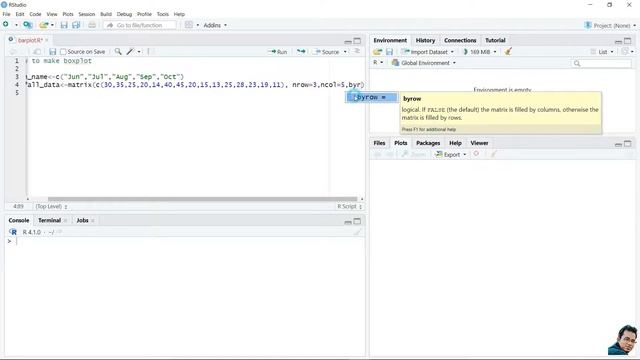
Task: Click the console prompt input line
Action: [x=186, y=241]
